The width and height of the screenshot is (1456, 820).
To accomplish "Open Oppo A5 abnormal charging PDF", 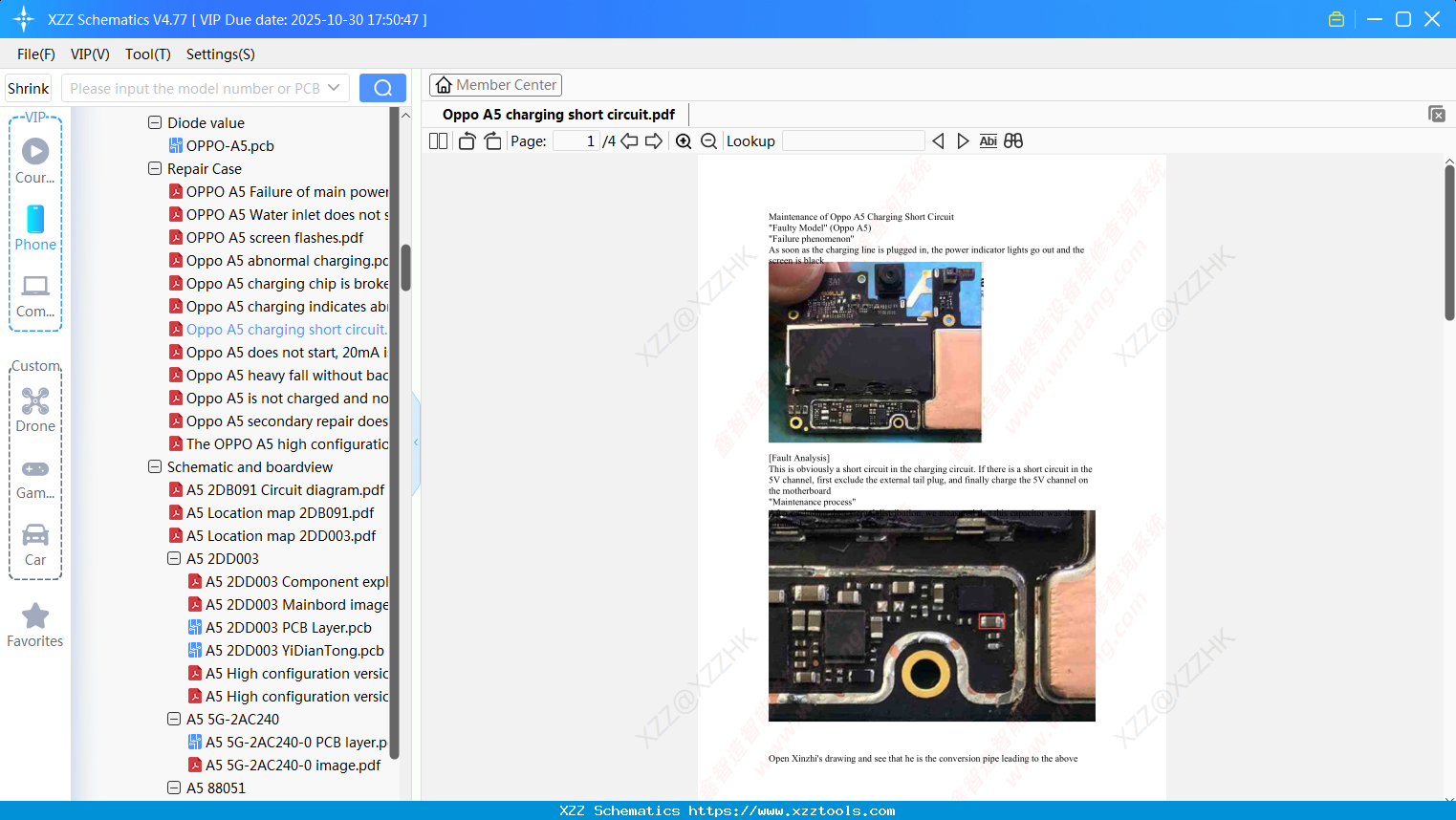I will pos(278,261).
